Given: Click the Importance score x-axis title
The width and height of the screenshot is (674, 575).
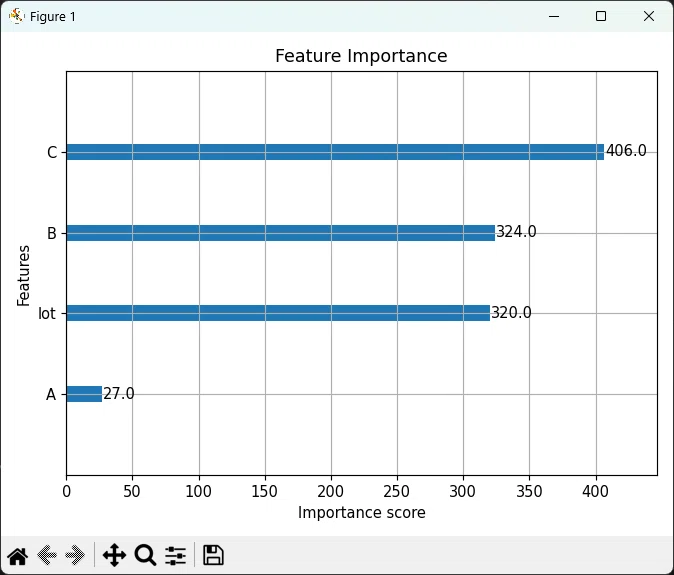Looking at the screenshot, I should coord(362,513).
